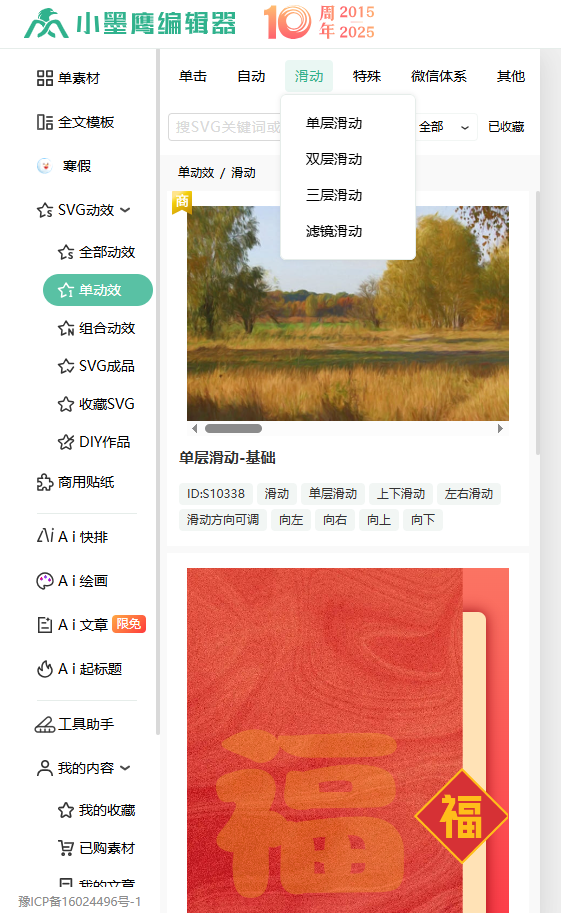Screen dimensions: 561x913
Task: Click the horizontal scrollbar thumb under landscape image
Action: 233,429
